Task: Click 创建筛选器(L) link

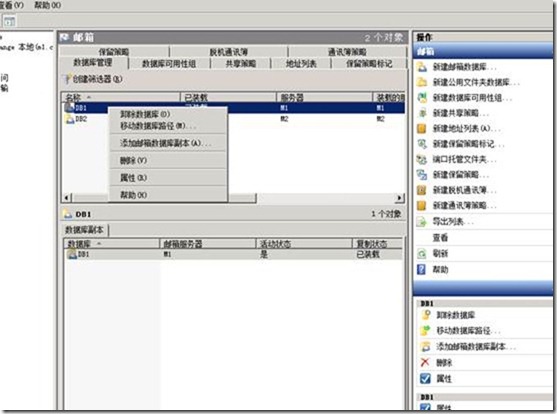Action: tap(98, 79)
